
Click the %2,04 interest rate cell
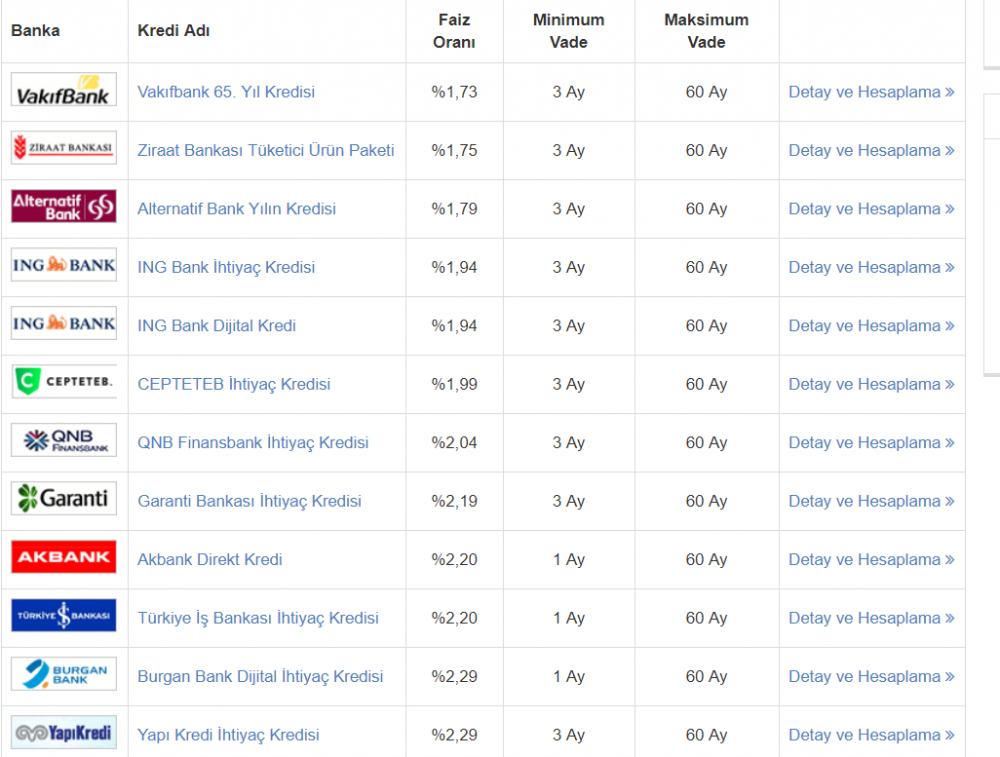(x=454, y=443)
